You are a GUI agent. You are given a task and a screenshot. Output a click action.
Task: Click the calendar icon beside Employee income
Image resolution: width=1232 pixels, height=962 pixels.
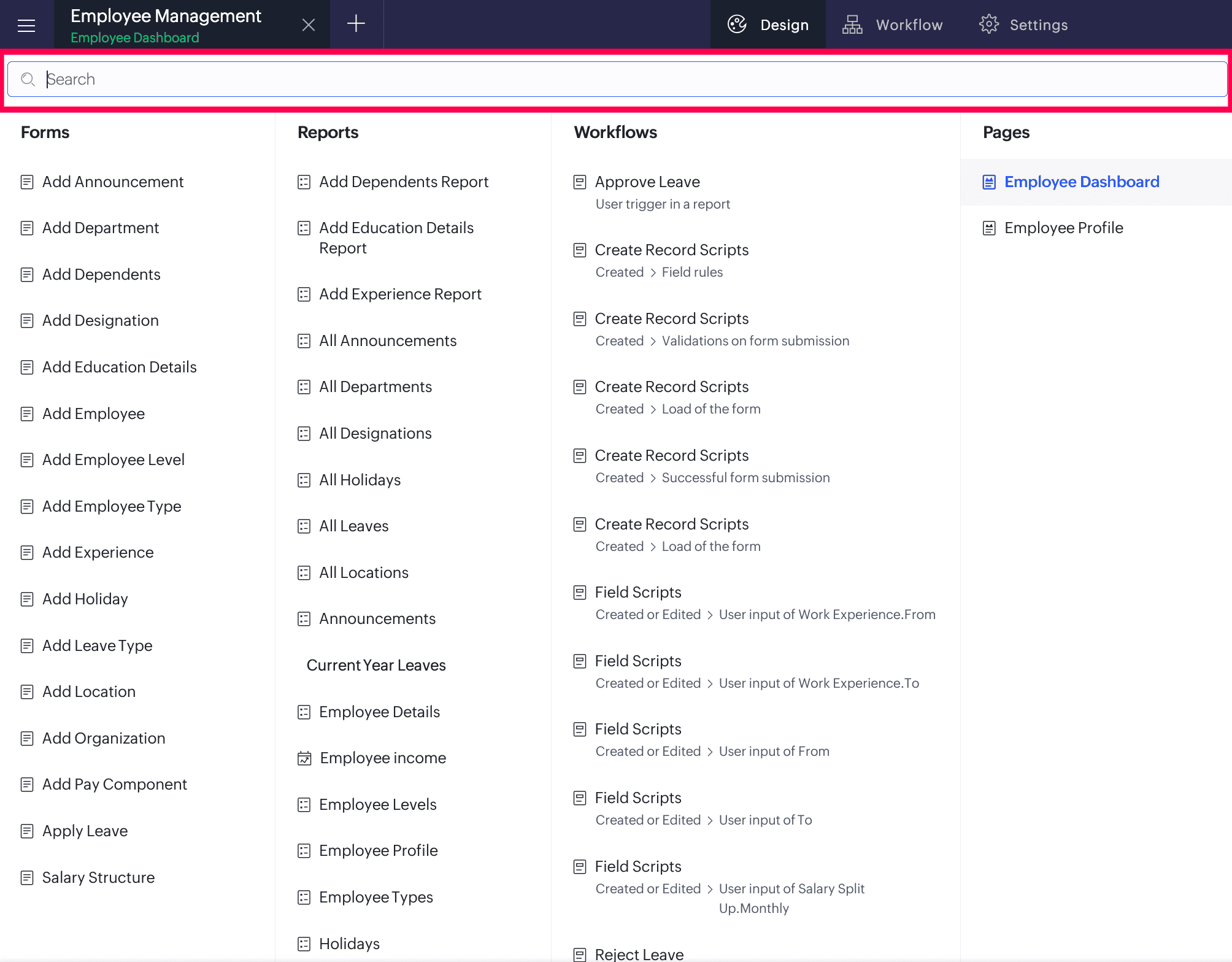[304, 758]
